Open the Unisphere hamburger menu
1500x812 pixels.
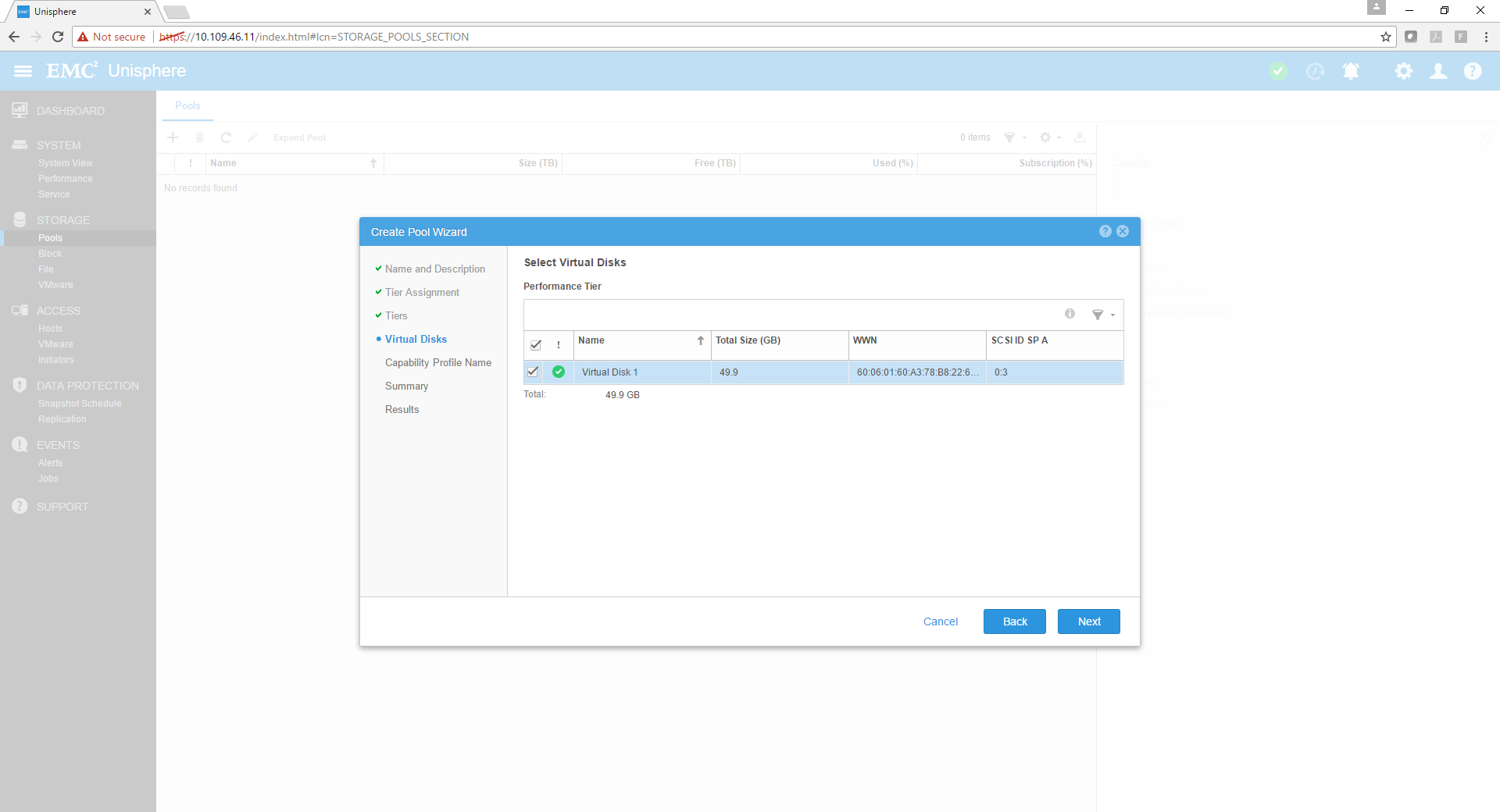[x=23, y=71]
